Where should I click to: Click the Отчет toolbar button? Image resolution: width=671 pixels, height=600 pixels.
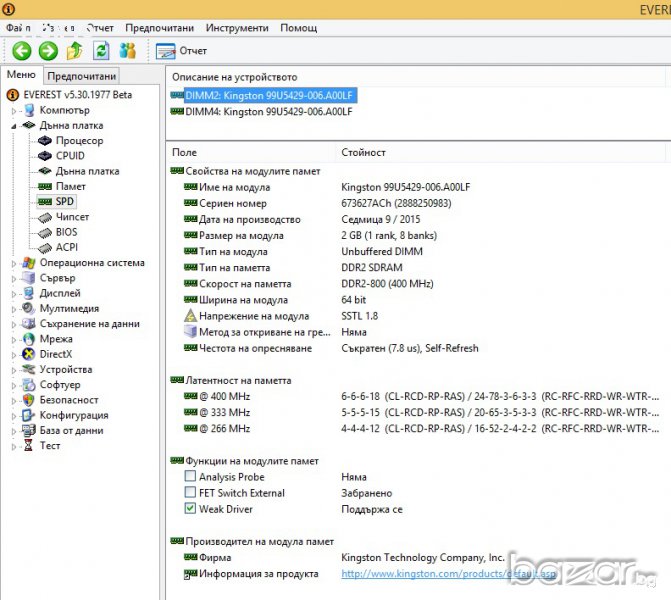pos(182,51)
